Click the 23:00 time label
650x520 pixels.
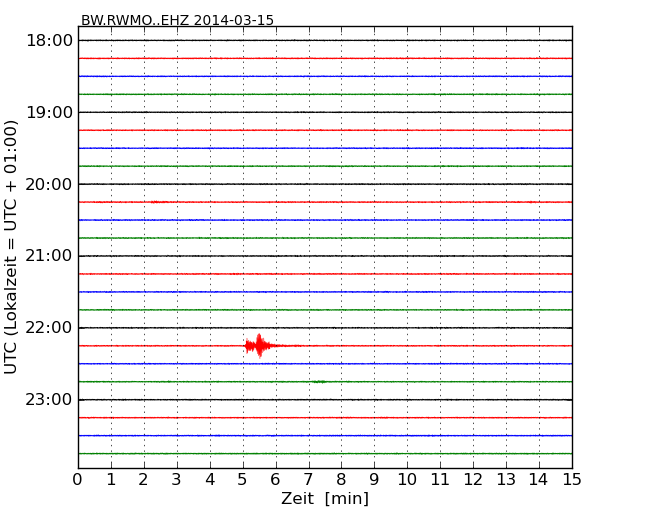[49, 399]
